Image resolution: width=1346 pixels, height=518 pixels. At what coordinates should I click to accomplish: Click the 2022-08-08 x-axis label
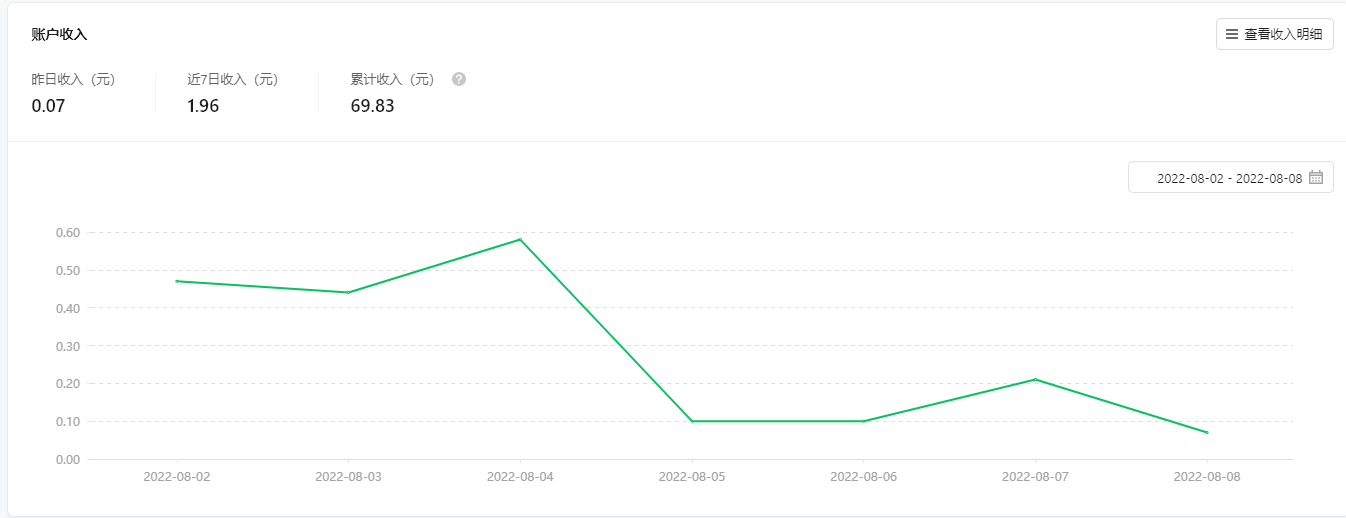coord(1207,477)
